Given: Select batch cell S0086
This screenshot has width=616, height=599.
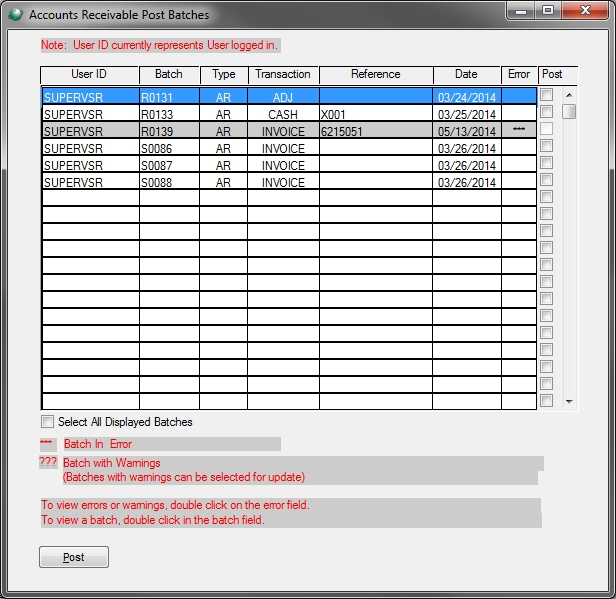Looking at the screenshot, I should click(x=169, y=148).
